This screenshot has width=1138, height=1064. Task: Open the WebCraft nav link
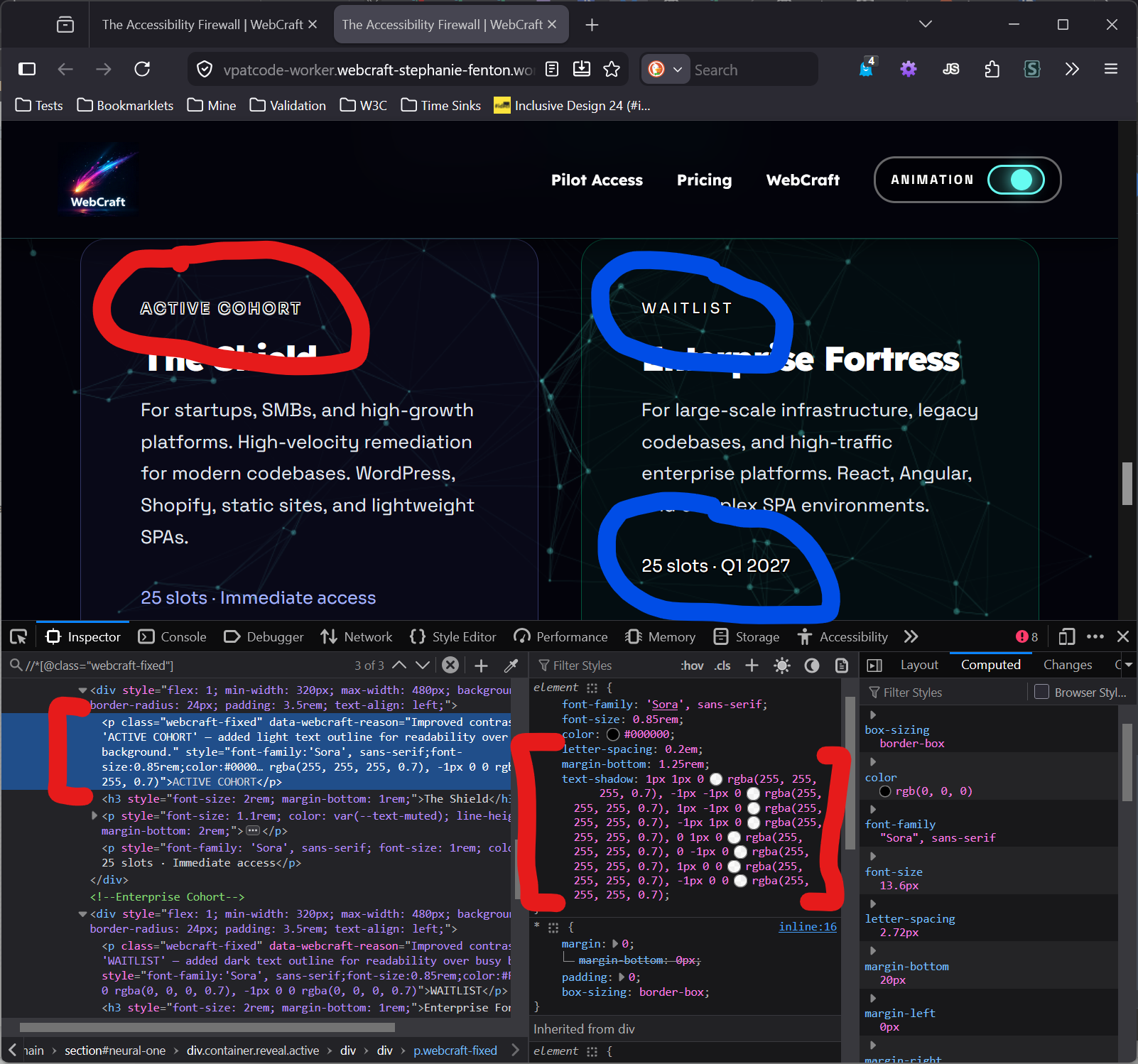803,180
